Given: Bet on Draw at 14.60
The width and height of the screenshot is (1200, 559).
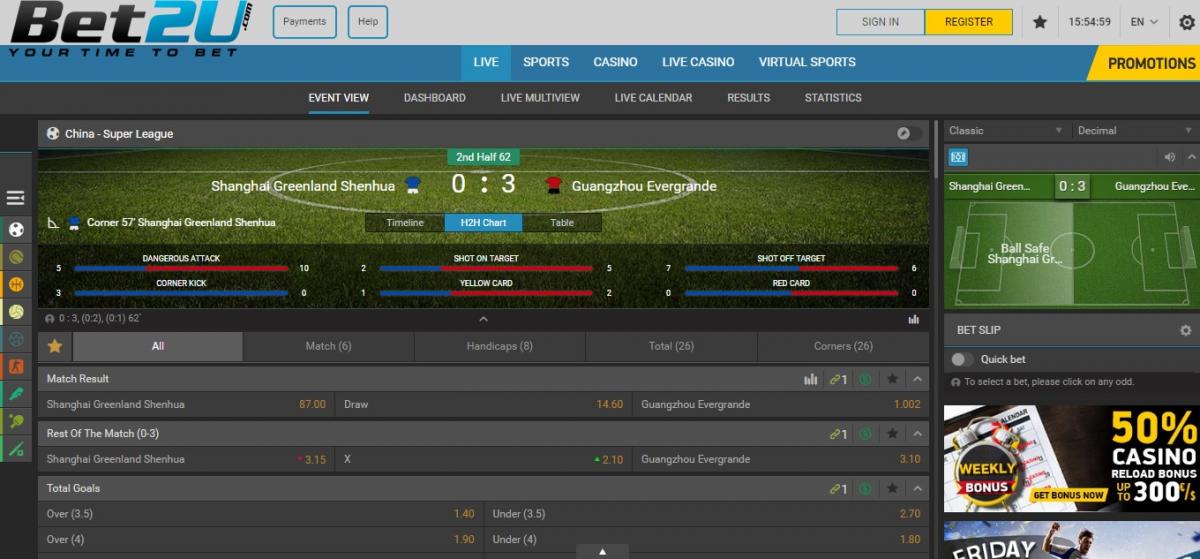Looking at the screenshot, I should [484, 405].
